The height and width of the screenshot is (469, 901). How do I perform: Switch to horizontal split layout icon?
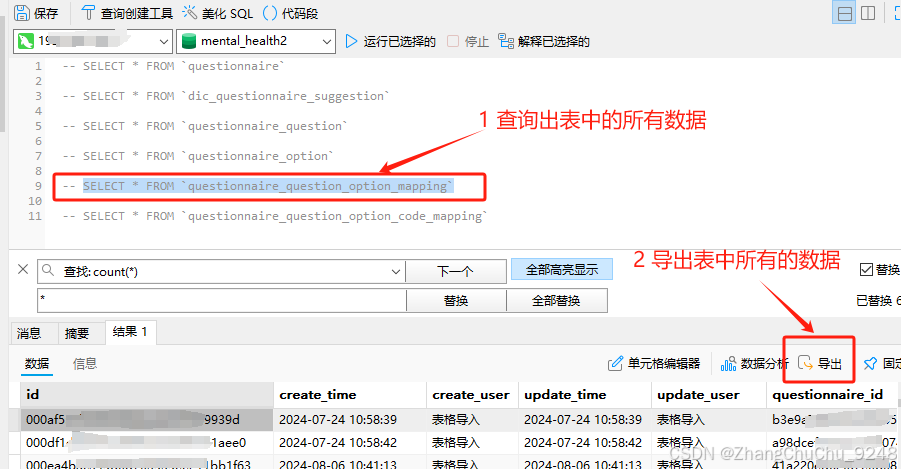click(x=845, y=13)
